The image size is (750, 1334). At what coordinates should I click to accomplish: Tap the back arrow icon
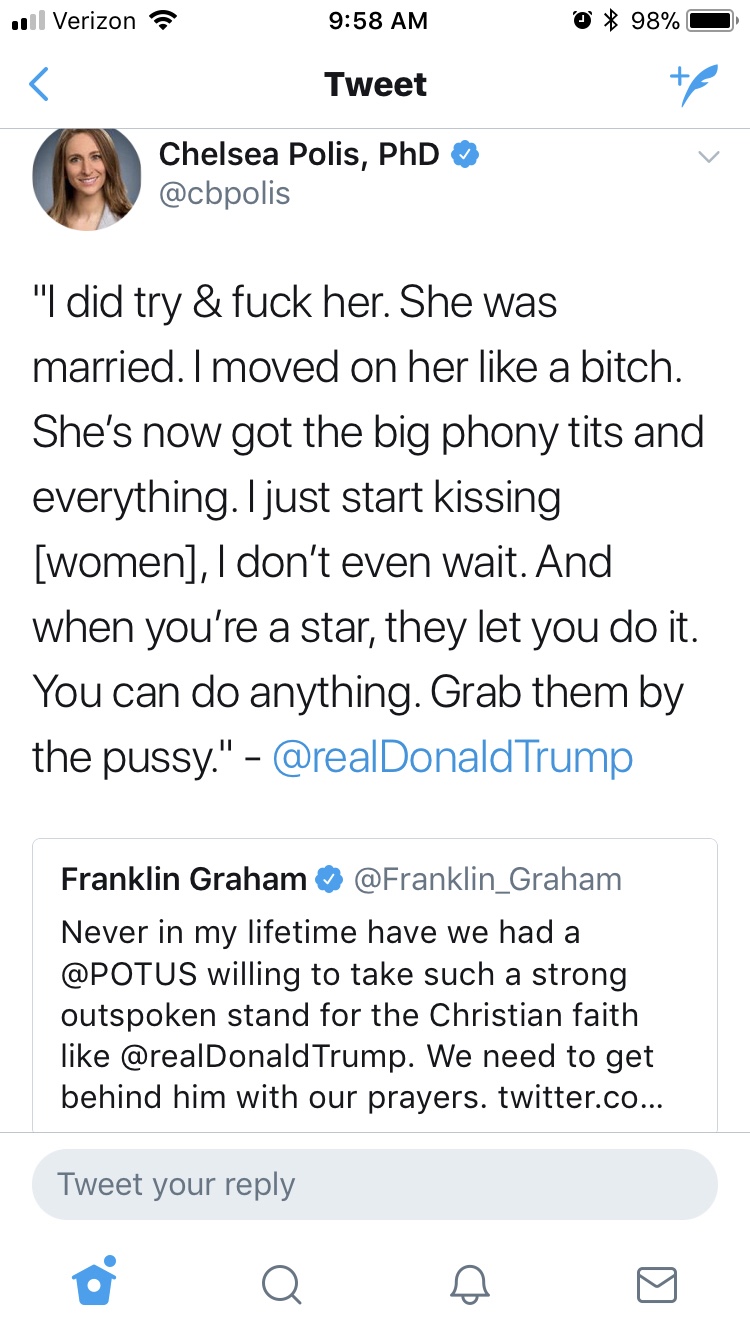pos(39,85)
